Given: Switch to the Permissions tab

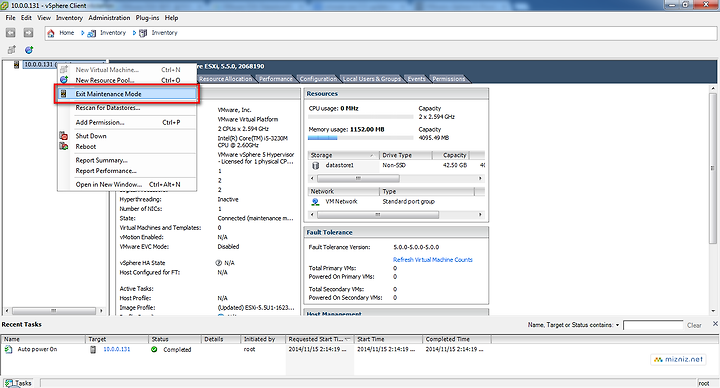Looking at the screenshot, I should click(449, 79).
